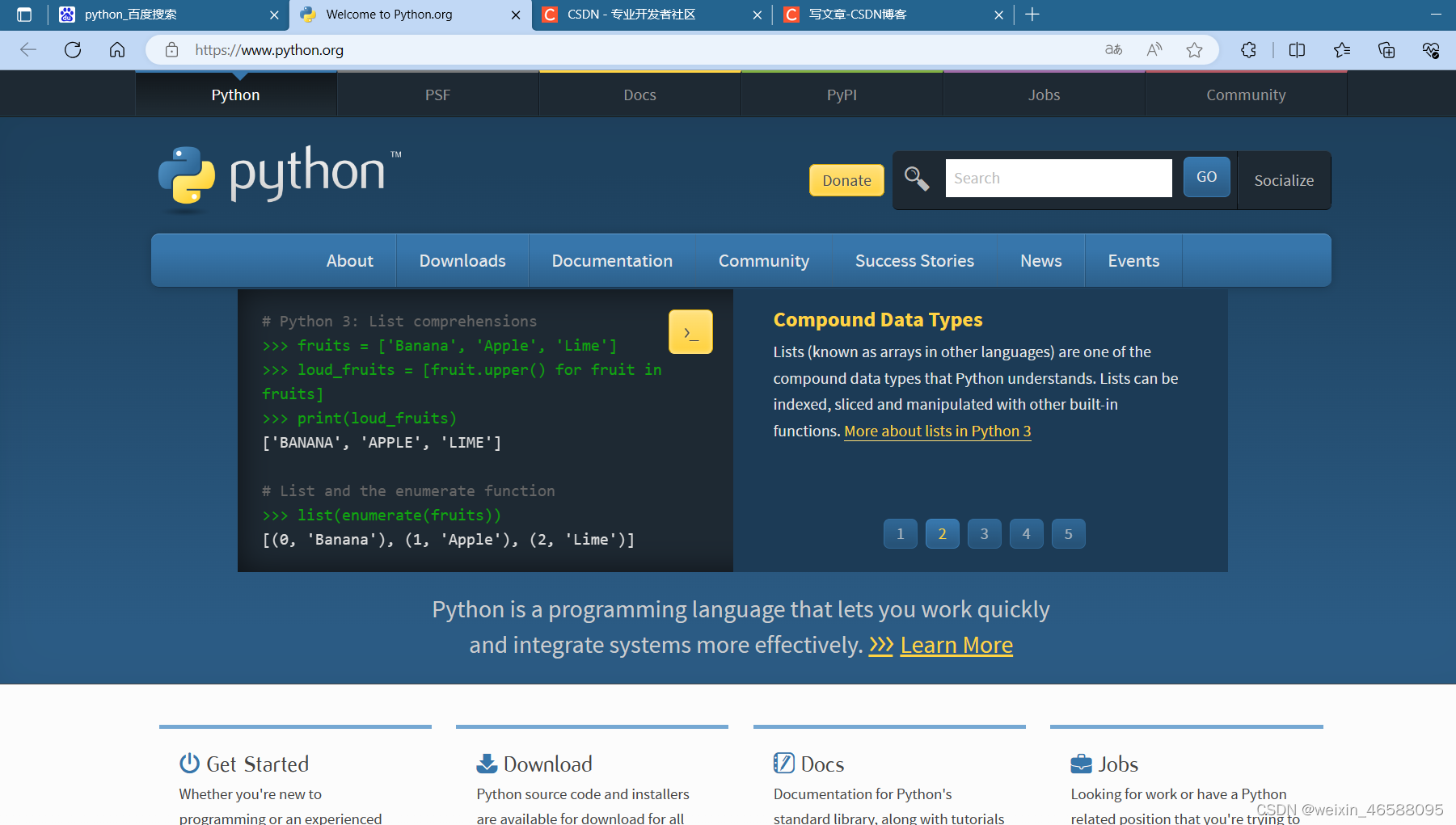Open a new tab with plus button
The image size is (1456, 825).
pyautogui.click(x=1032, y=15)
